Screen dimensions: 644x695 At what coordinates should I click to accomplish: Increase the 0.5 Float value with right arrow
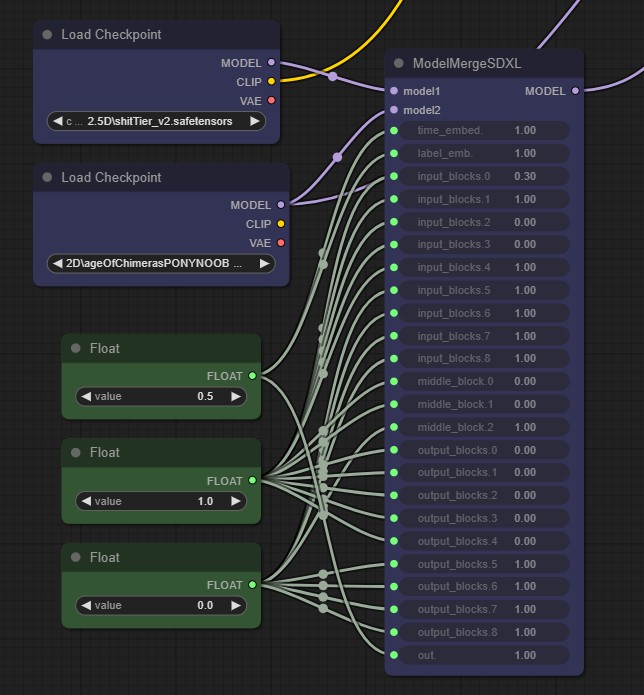click(x=236, y=396)
